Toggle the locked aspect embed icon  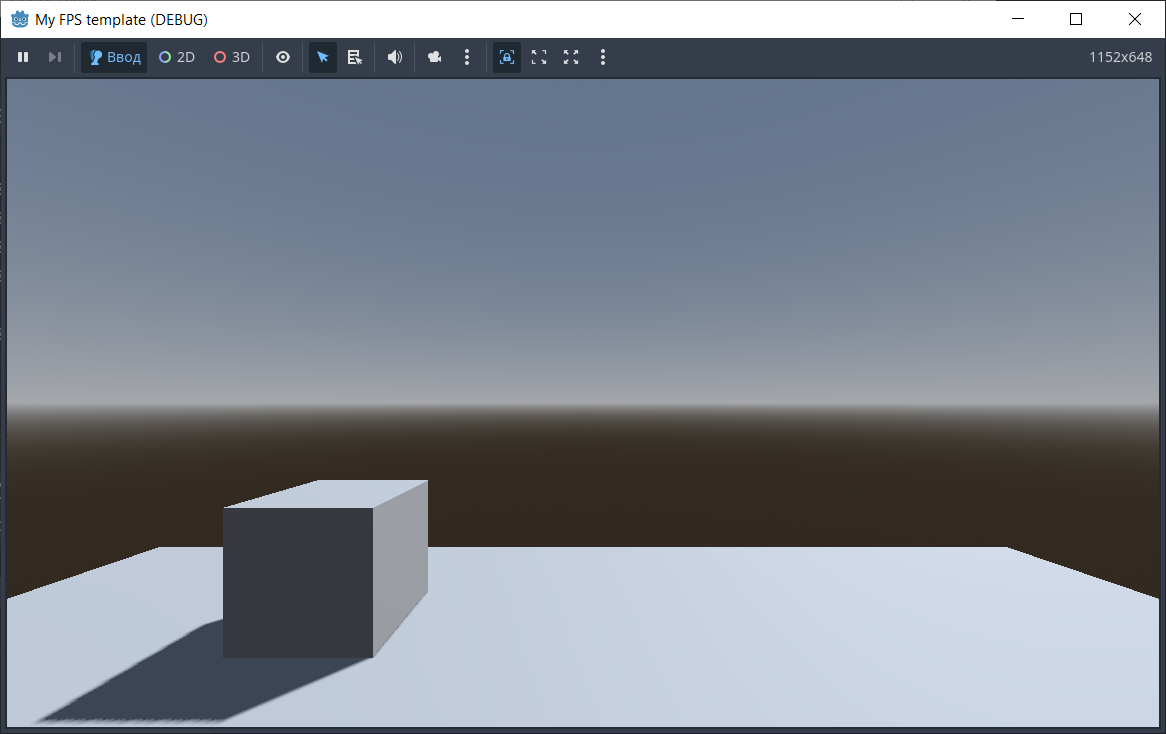(x=507, y=58)
